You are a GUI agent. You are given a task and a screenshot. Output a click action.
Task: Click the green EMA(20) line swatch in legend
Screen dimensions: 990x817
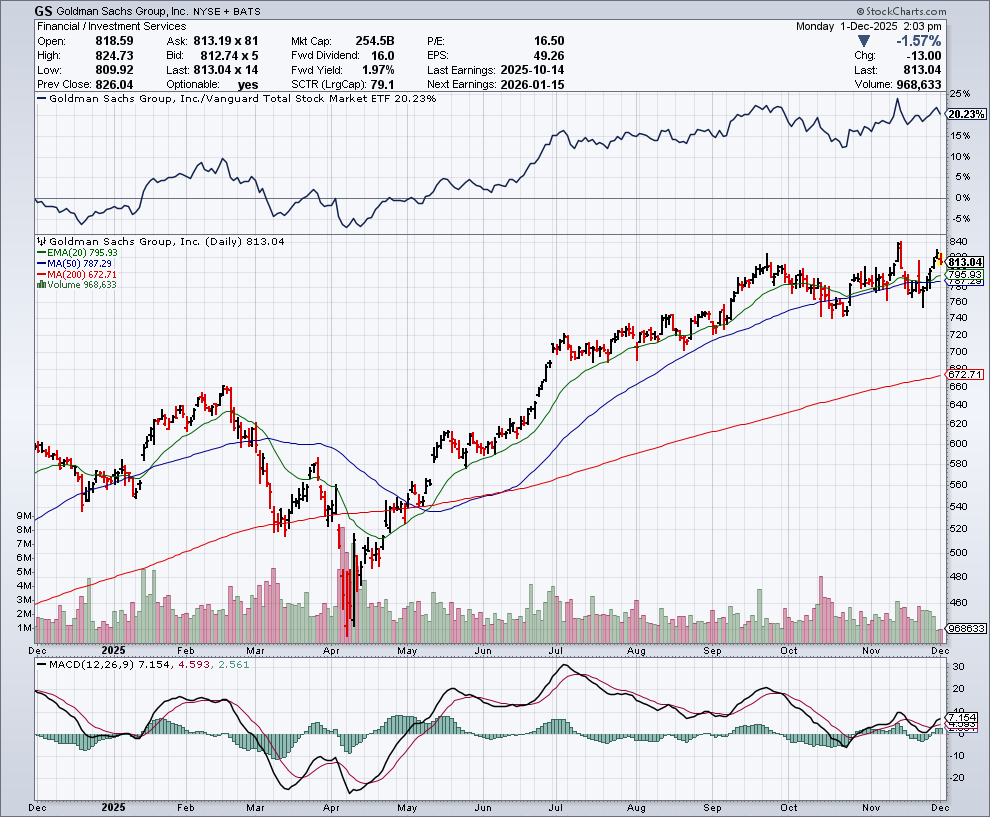tap(41, 253)
